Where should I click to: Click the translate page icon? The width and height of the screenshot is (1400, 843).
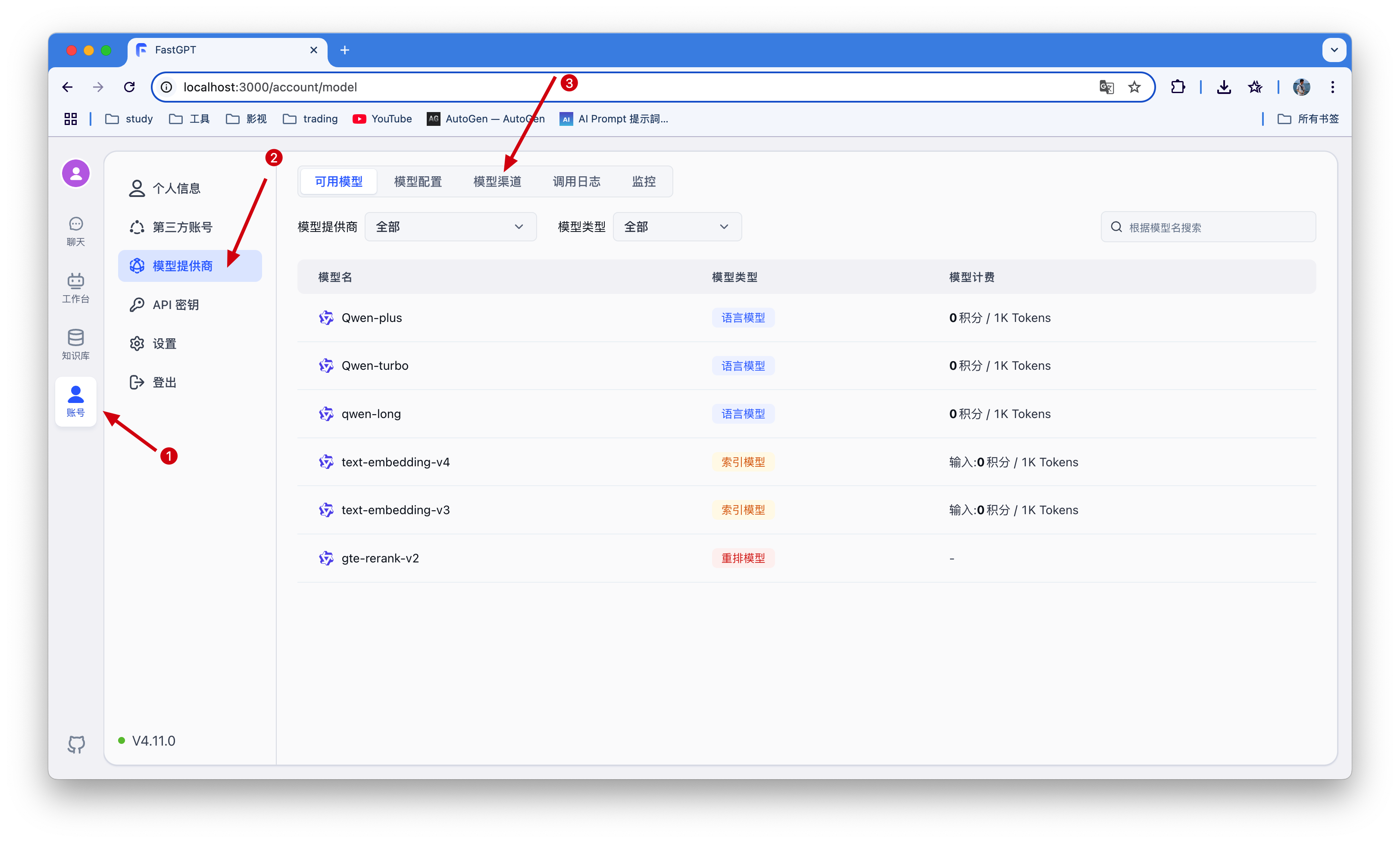click(x=1106, y=87)
